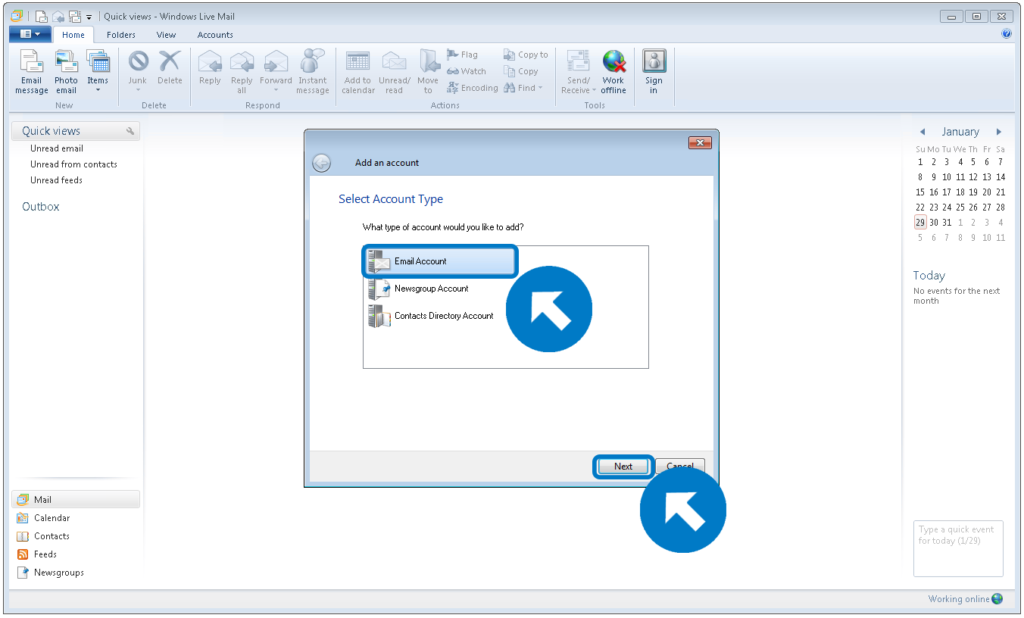Open the Sign in tool
Viewport: 1024px width, 618px height.
(x=654, y=72)
